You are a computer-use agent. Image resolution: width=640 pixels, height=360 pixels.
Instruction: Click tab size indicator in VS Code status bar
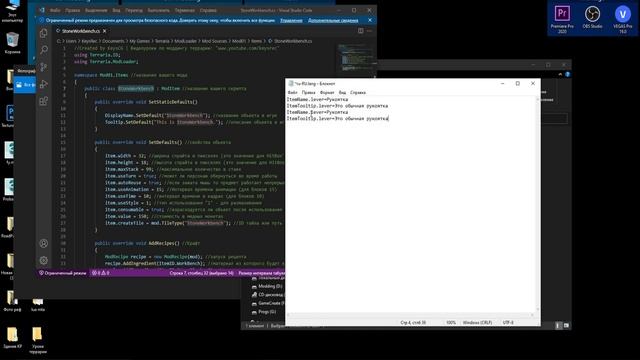click(261, 273)
